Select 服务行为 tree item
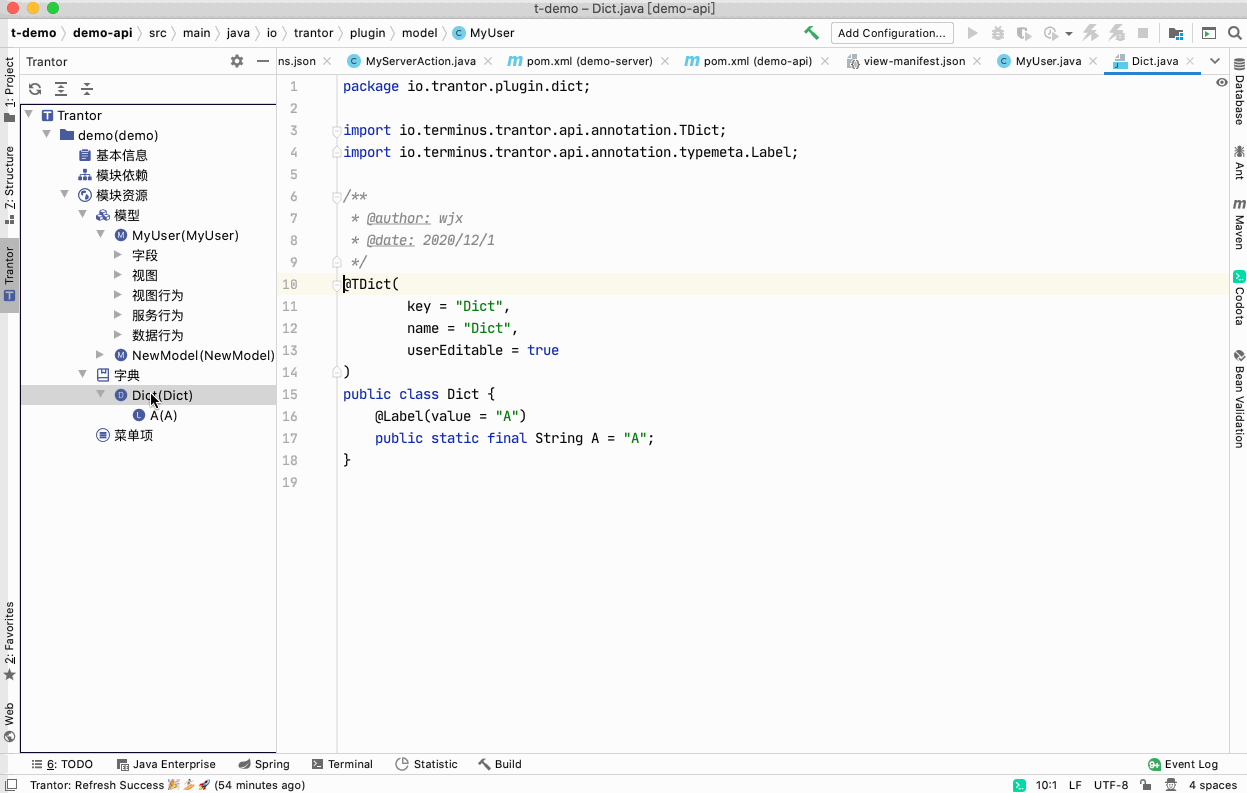The height and width of the screenshot is (793, 1247). tap(157, 315)
